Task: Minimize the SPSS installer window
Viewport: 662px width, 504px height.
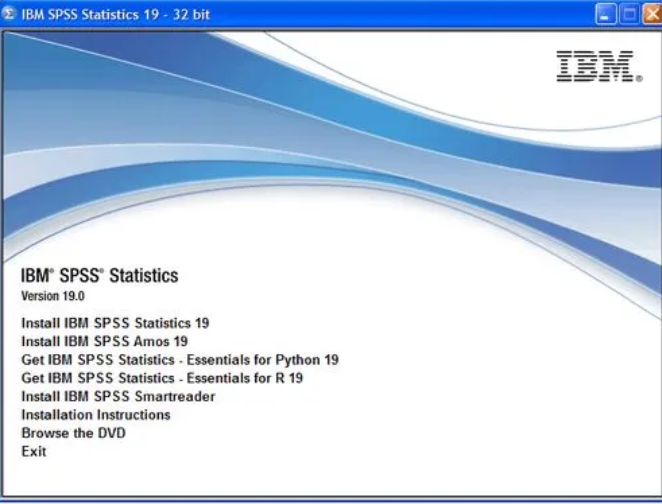Action: tap(605, 15)
